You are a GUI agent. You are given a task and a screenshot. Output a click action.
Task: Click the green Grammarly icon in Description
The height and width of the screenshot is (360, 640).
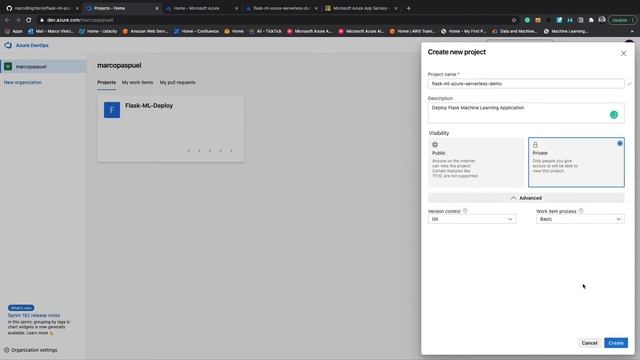tap(614, 115)
